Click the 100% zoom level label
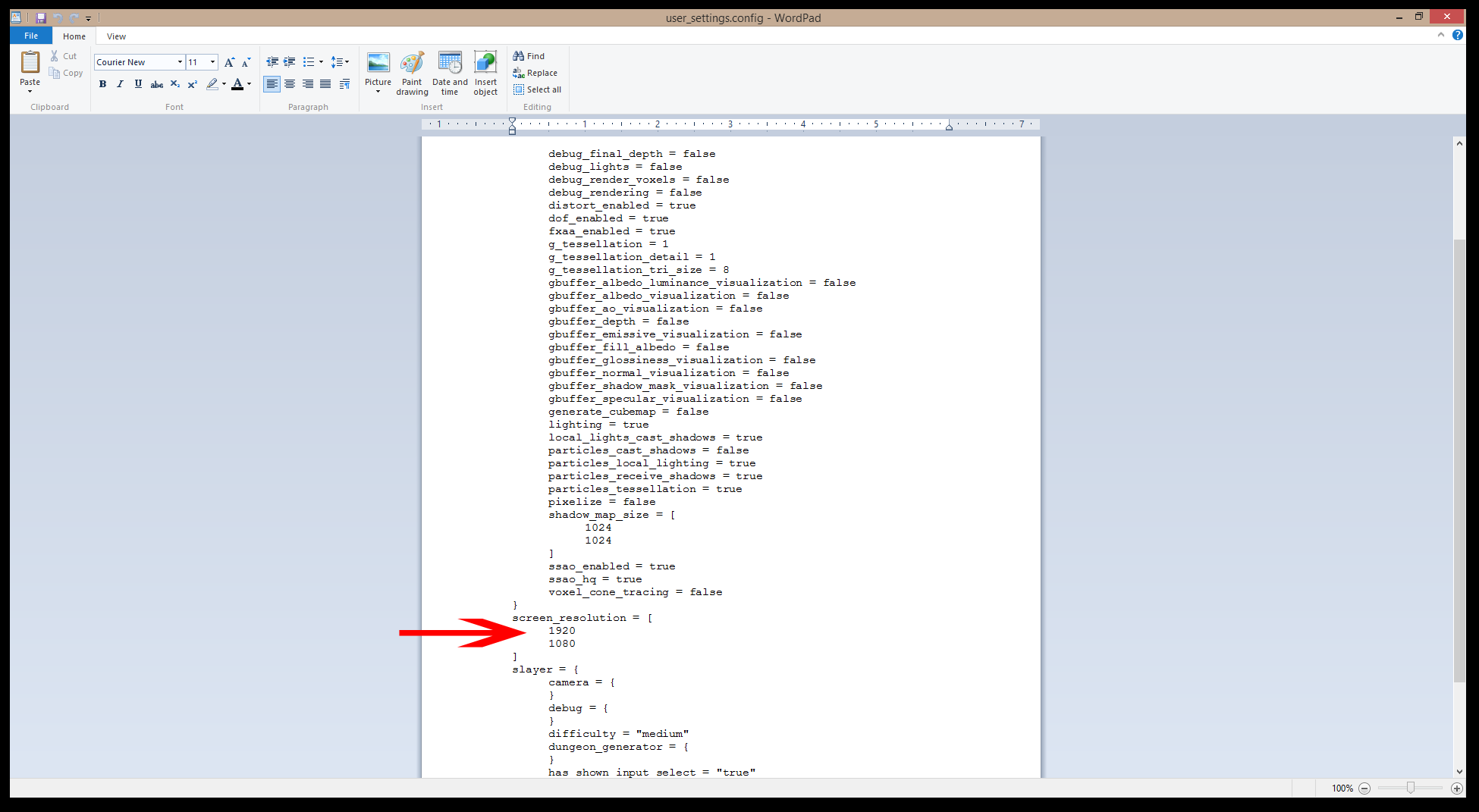The width and height of the screenshot is (1479, 812). click(x=1342, y=788)
